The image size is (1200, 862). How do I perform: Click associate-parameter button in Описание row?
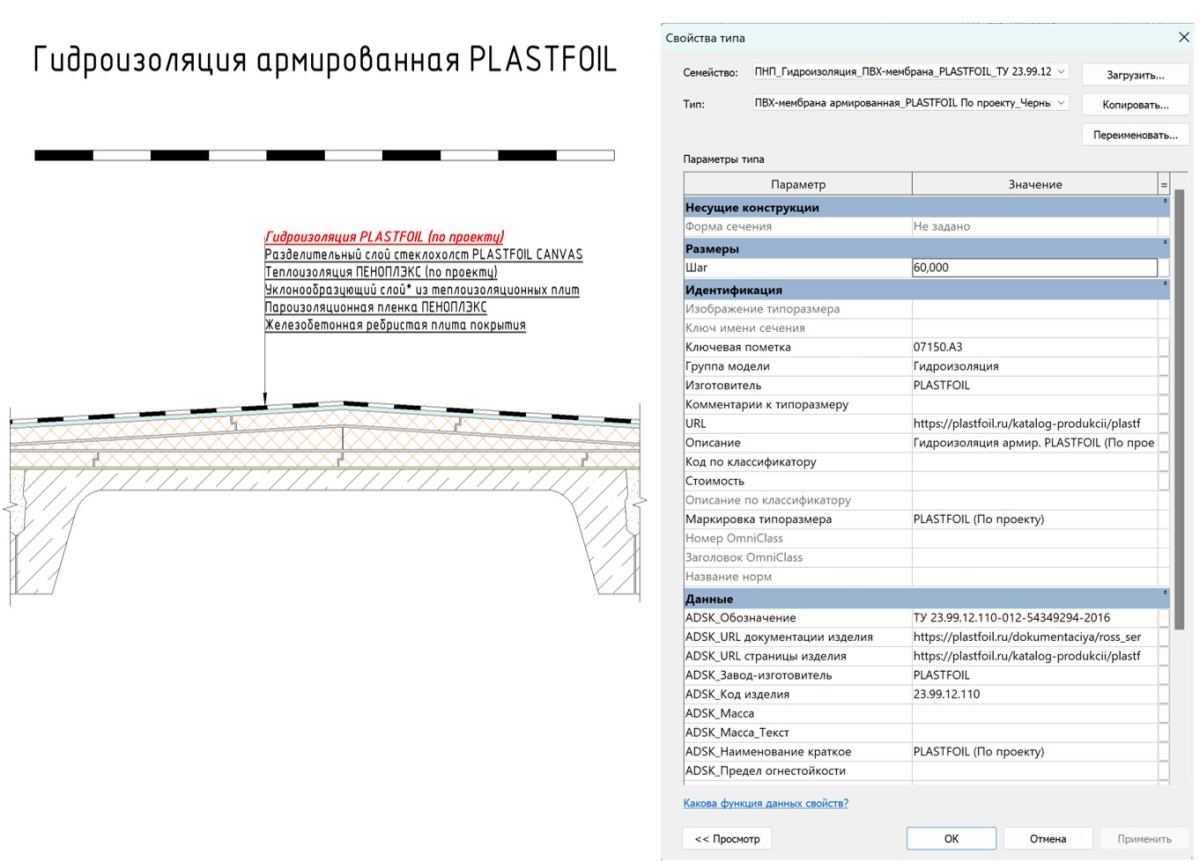pos(1164,443)
